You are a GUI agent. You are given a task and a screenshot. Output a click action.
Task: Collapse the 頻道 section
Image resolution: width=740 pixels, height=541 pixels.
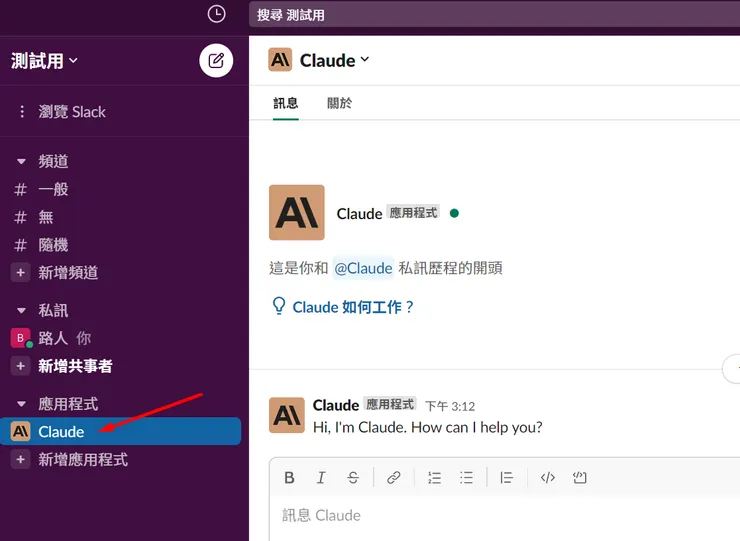(21, 161)
